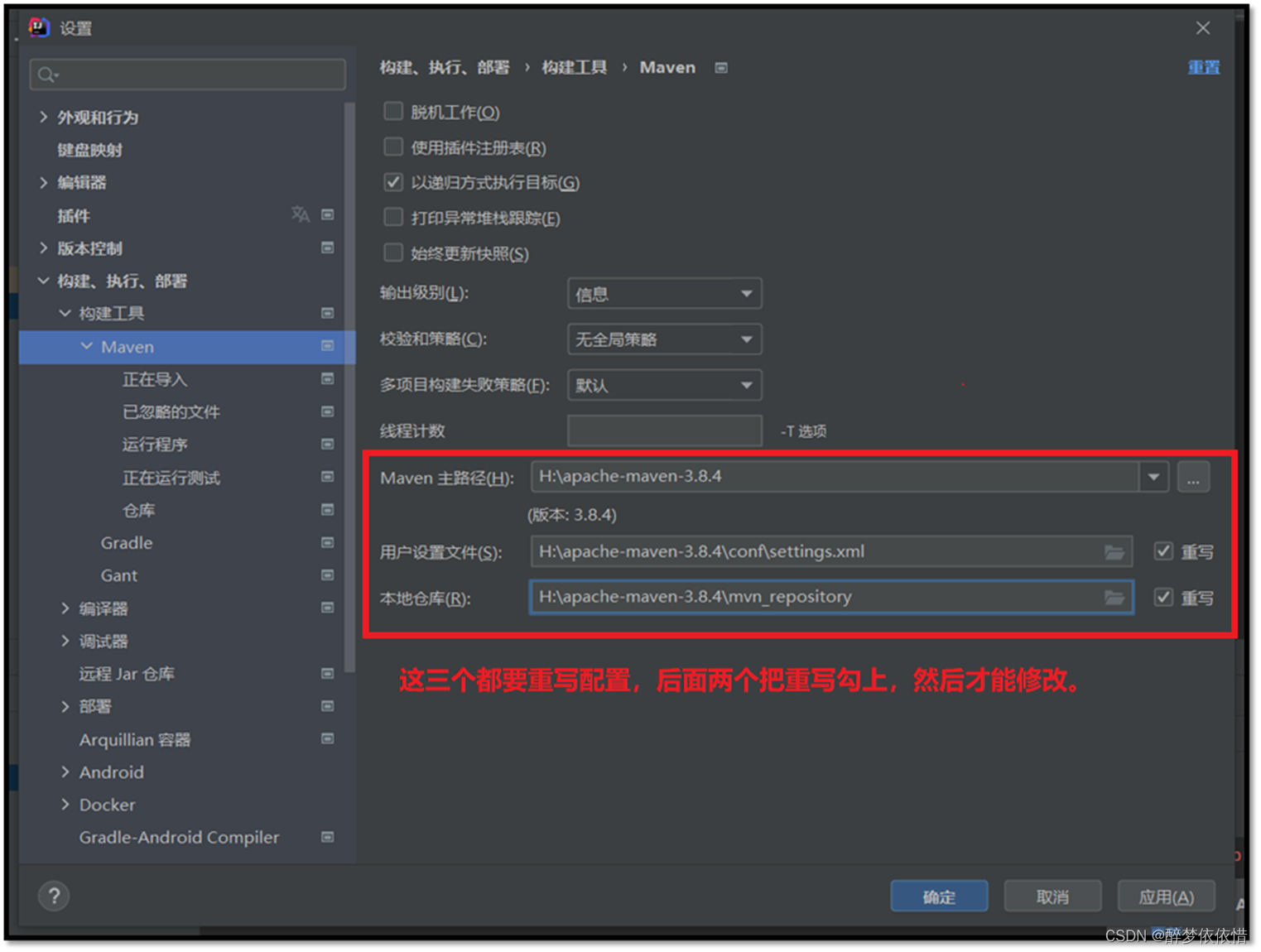Click project-level icon on 编译器 row
This screenshot has height=952, width=1261.
(x=328, y=608)
